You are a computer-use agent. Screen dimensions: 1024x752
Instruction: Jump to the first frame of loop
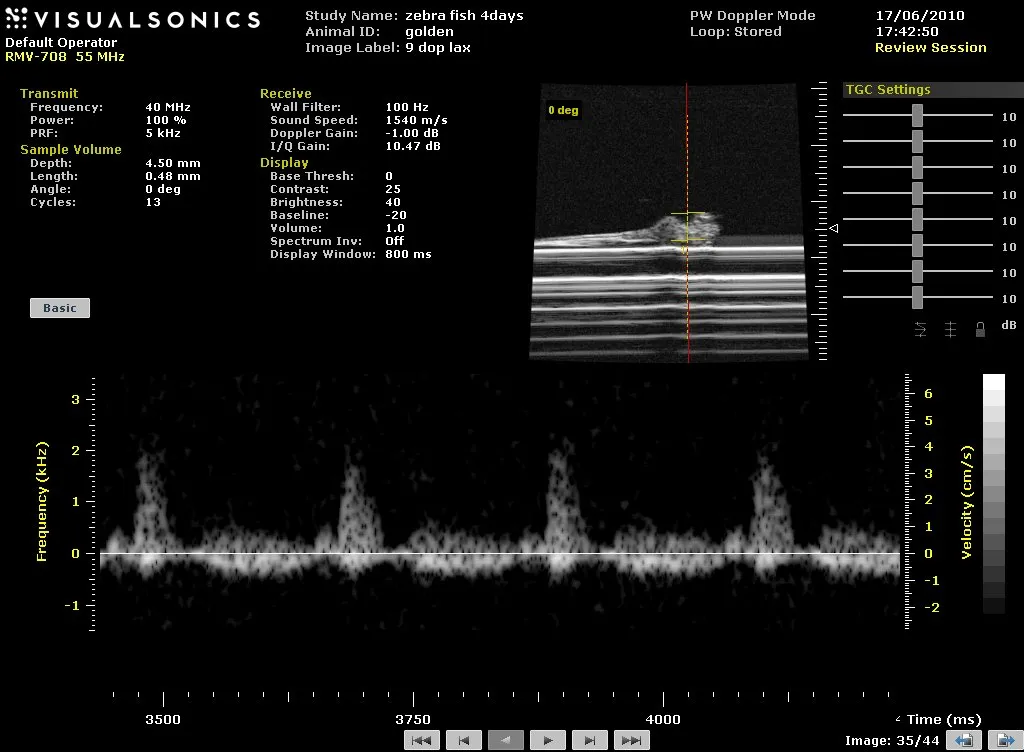[422, 740]
